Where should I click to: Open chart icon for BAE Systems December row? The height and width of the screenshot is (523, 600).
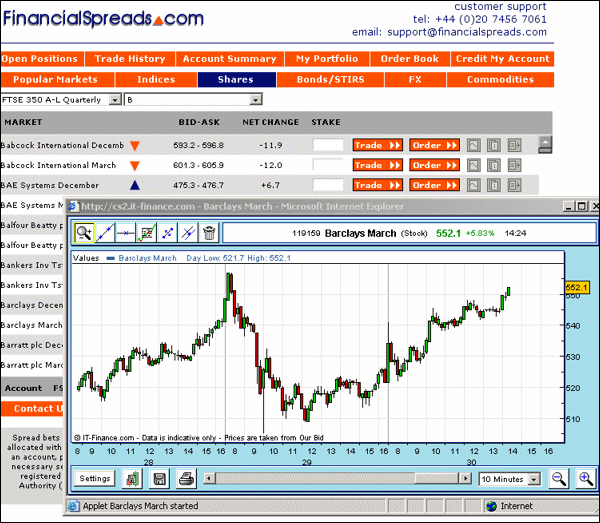474,185
